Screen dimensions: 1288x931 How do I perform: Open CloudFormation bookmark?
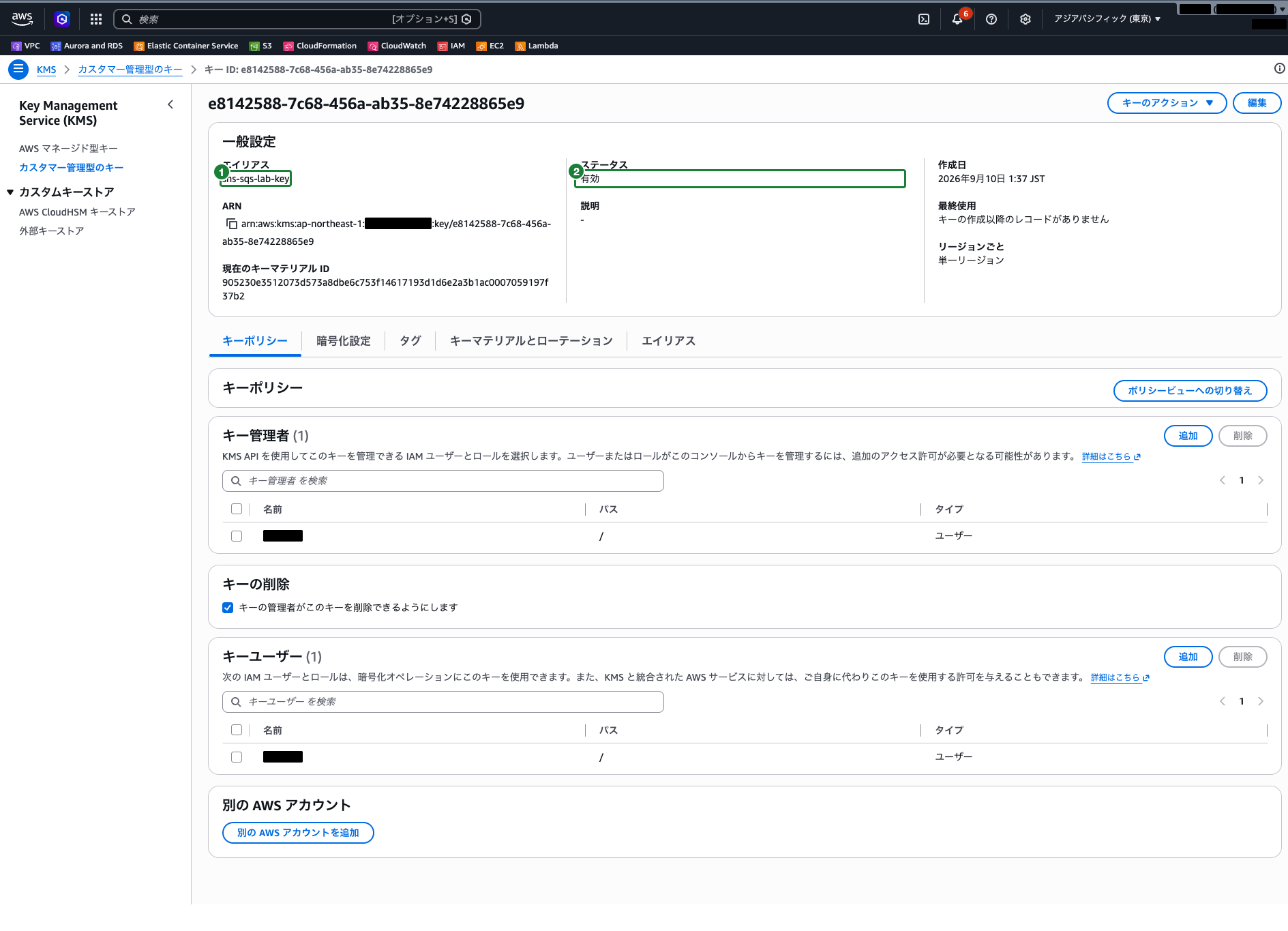coord(320,46)
